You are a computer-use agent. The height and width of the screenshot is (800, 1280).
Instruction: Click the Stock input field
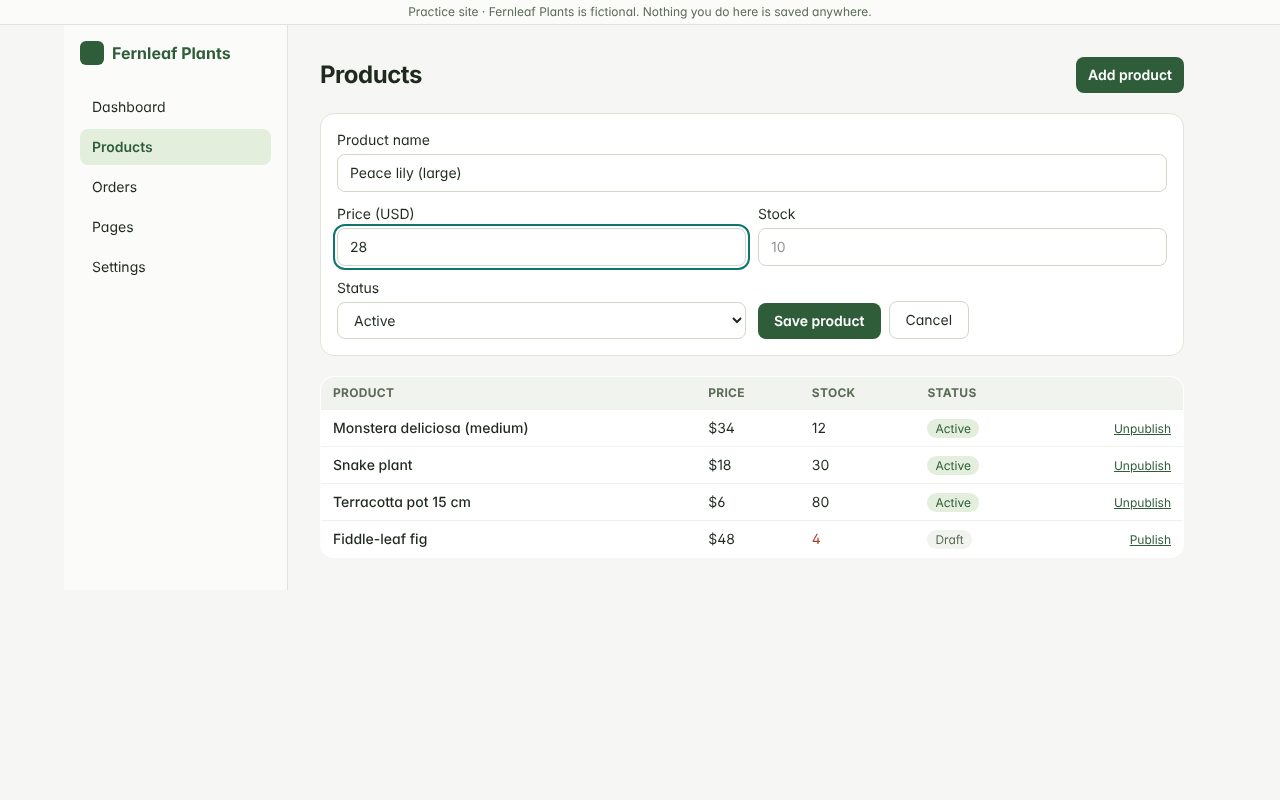click(962, 247)
